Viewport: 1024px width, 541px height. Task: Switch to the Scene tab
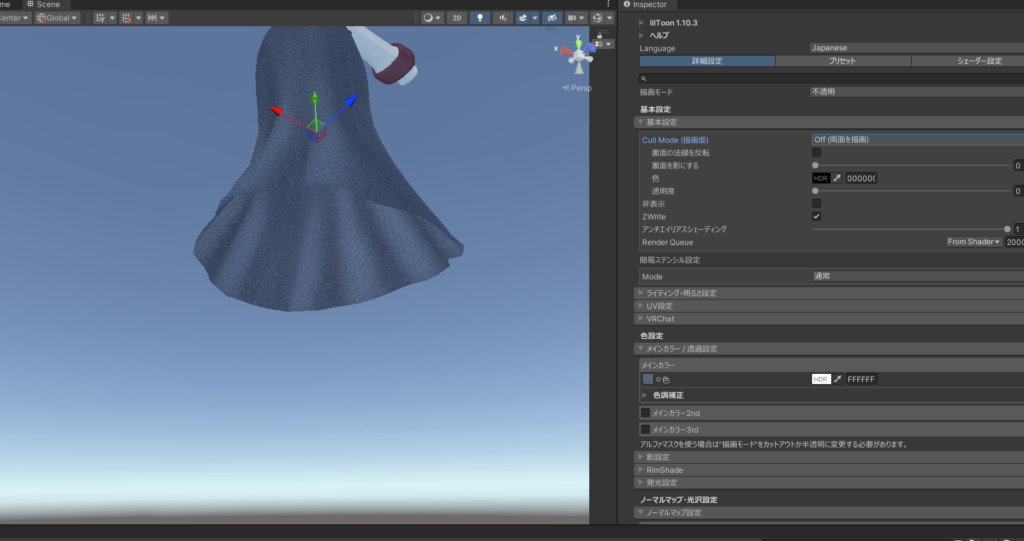(45, 5)
